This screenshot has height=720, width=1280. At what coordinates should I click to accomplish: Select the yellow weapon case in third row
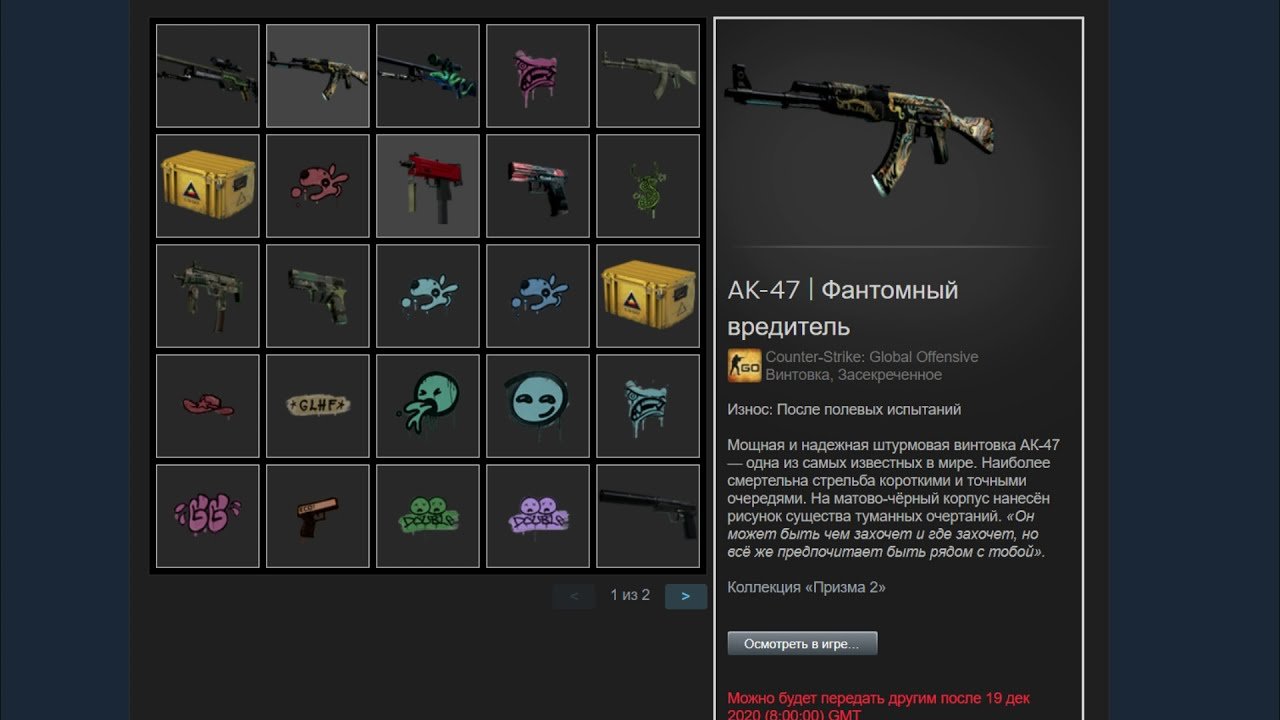pos(648,296)
